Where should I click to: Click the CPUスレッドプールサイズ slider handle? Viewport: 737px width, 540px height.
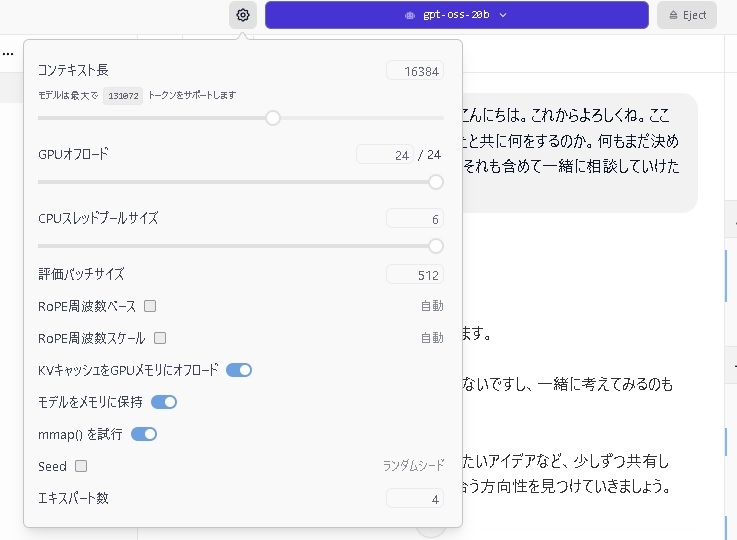click(436, 246)
